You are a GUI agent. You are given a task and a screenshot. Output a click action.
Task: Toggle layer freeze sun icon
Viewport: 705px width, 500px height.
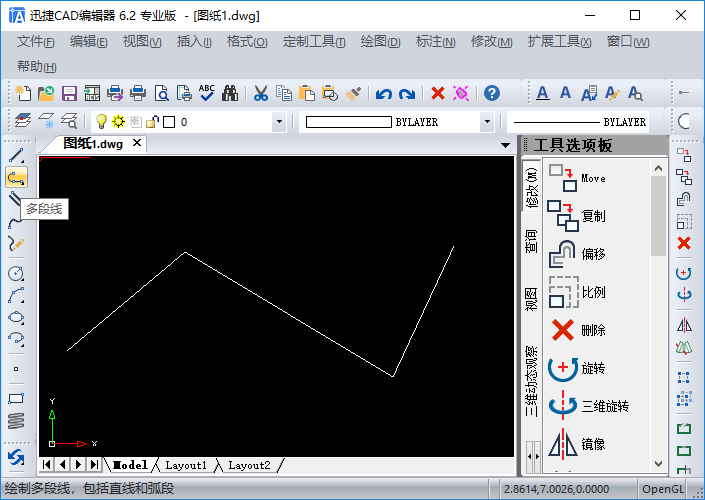pos(118,121)
